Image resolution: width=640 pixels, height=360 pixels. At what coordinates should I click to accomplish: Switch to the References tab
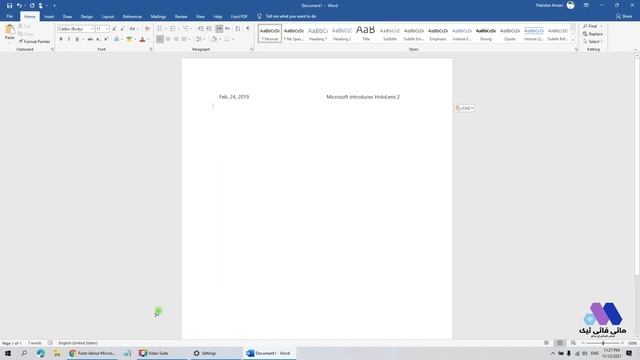(x=132, y=17)
